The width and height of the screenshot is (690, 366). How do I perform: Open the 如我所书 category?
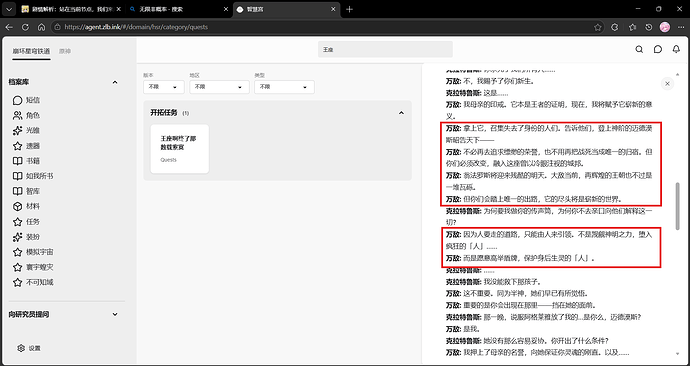pyautogui.click(x=33, y=176)
